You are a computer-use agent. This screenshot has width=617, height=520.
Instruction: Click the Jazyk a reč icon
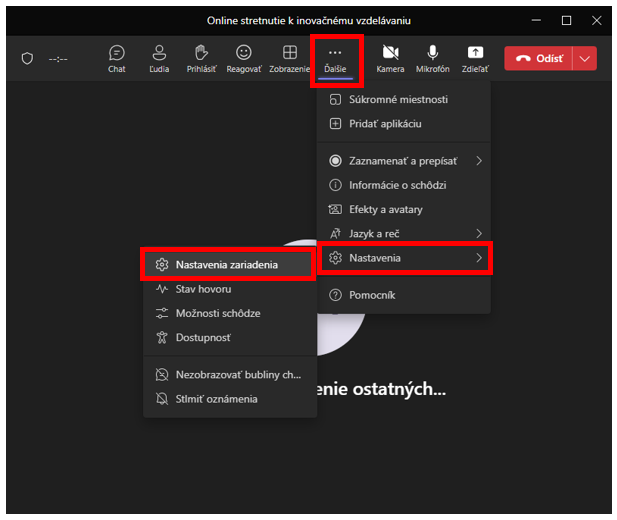(x=335, y=234)
